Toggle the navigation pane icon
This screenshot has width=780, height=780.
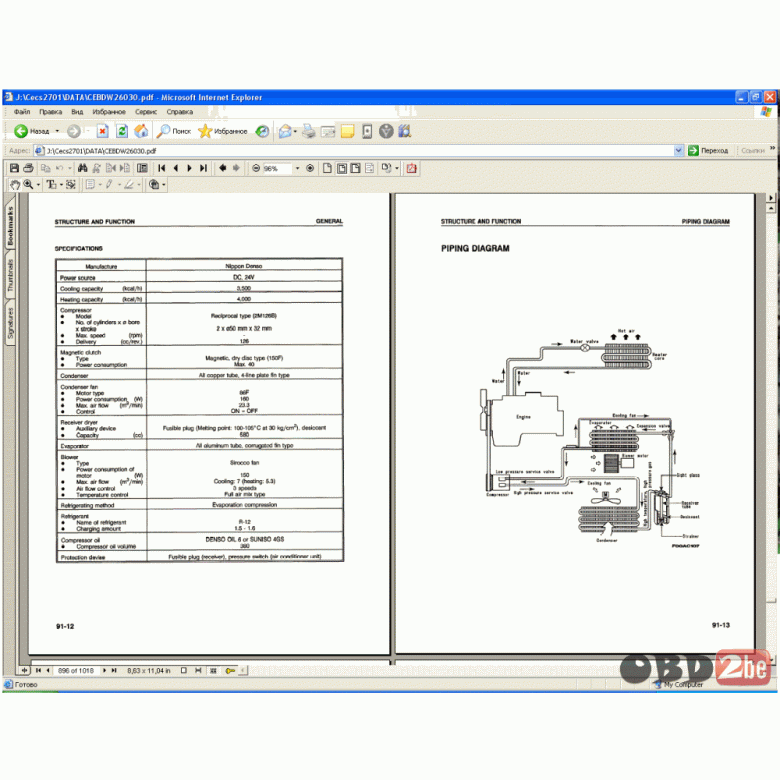point(142,168)
